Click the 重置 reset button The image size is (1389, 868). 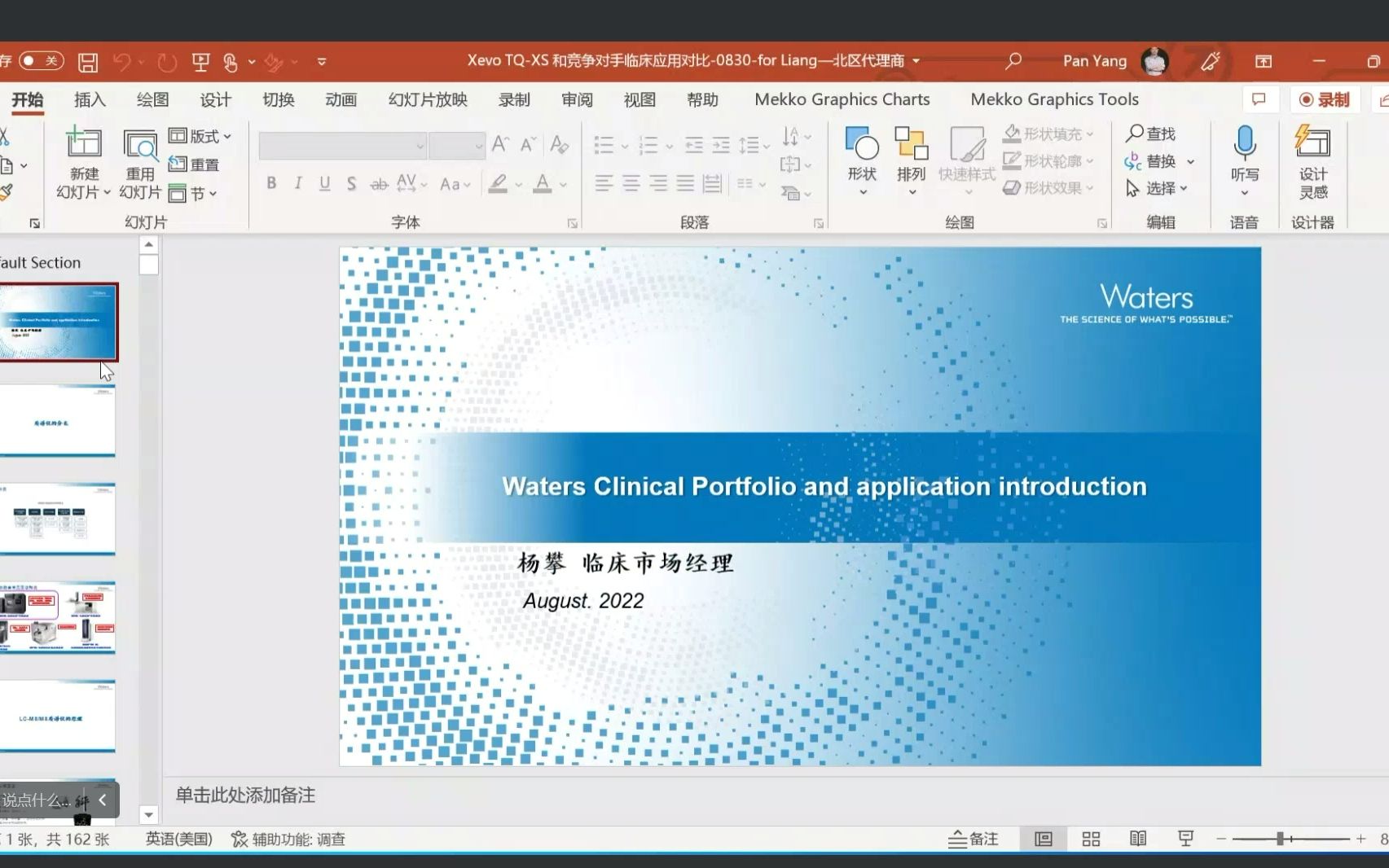tap(194, 164)
